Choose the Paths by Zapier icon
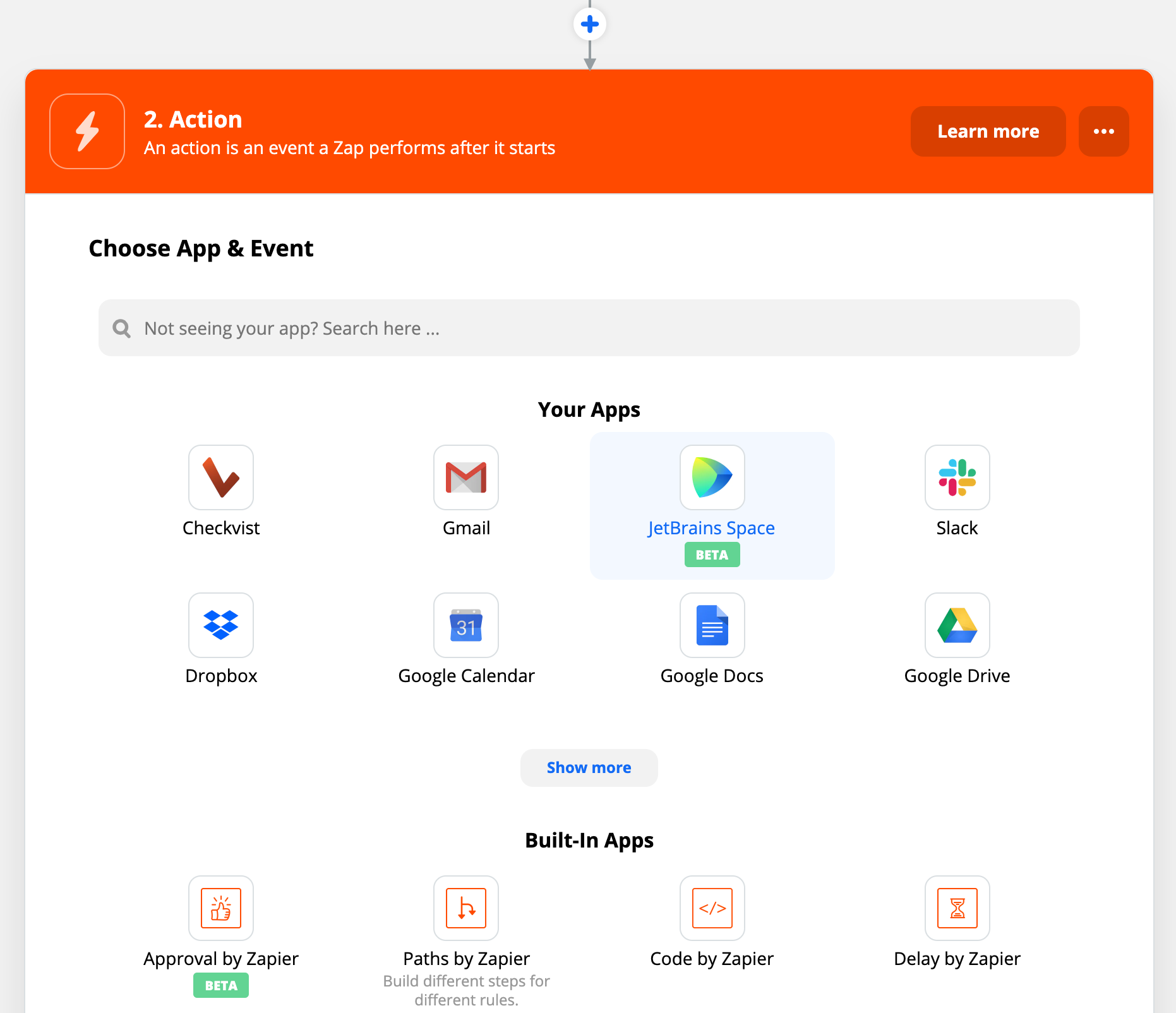This screenshot has width=1176, height=1013. tap(466, 908)
